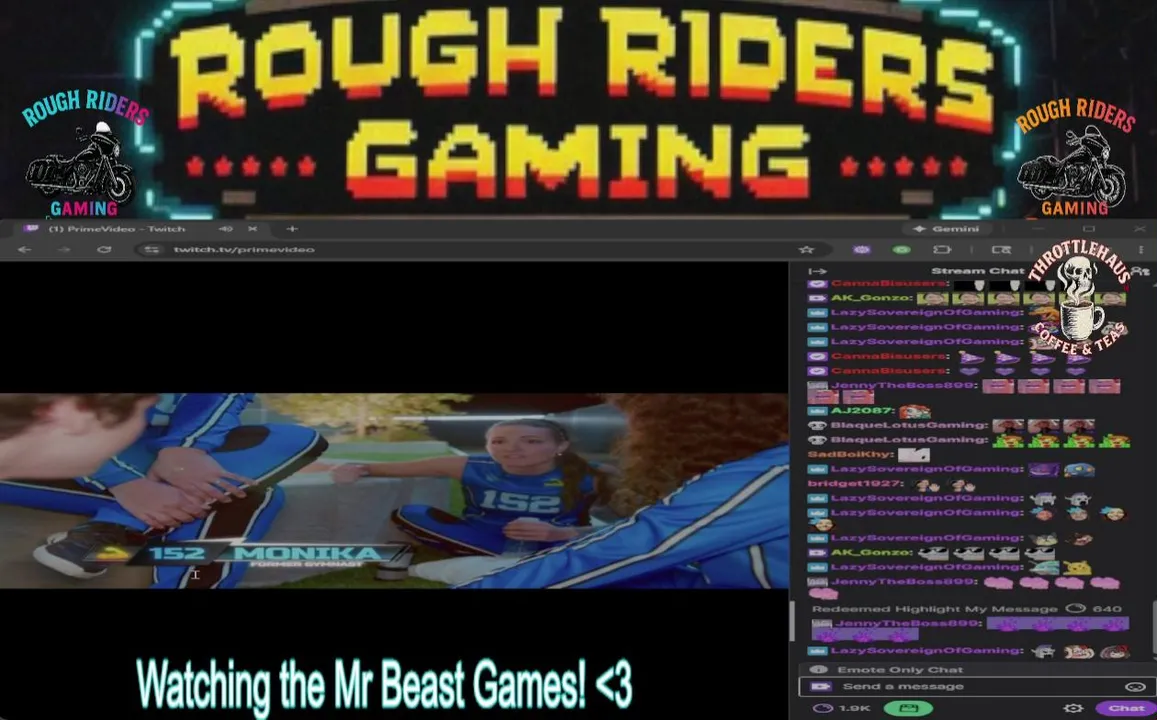Open the extensions puzzle icon in toolbar
This screenshot has width=1157, height=720.
pos(942,249)
